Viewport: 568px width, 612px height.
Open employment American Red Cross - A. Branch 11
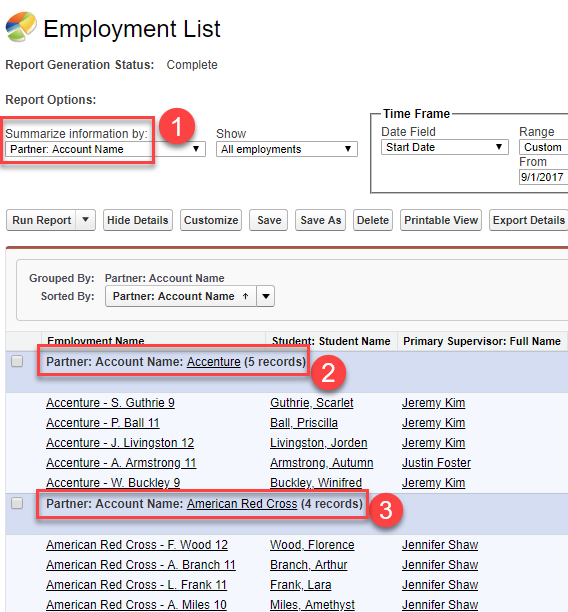(141, 565)
